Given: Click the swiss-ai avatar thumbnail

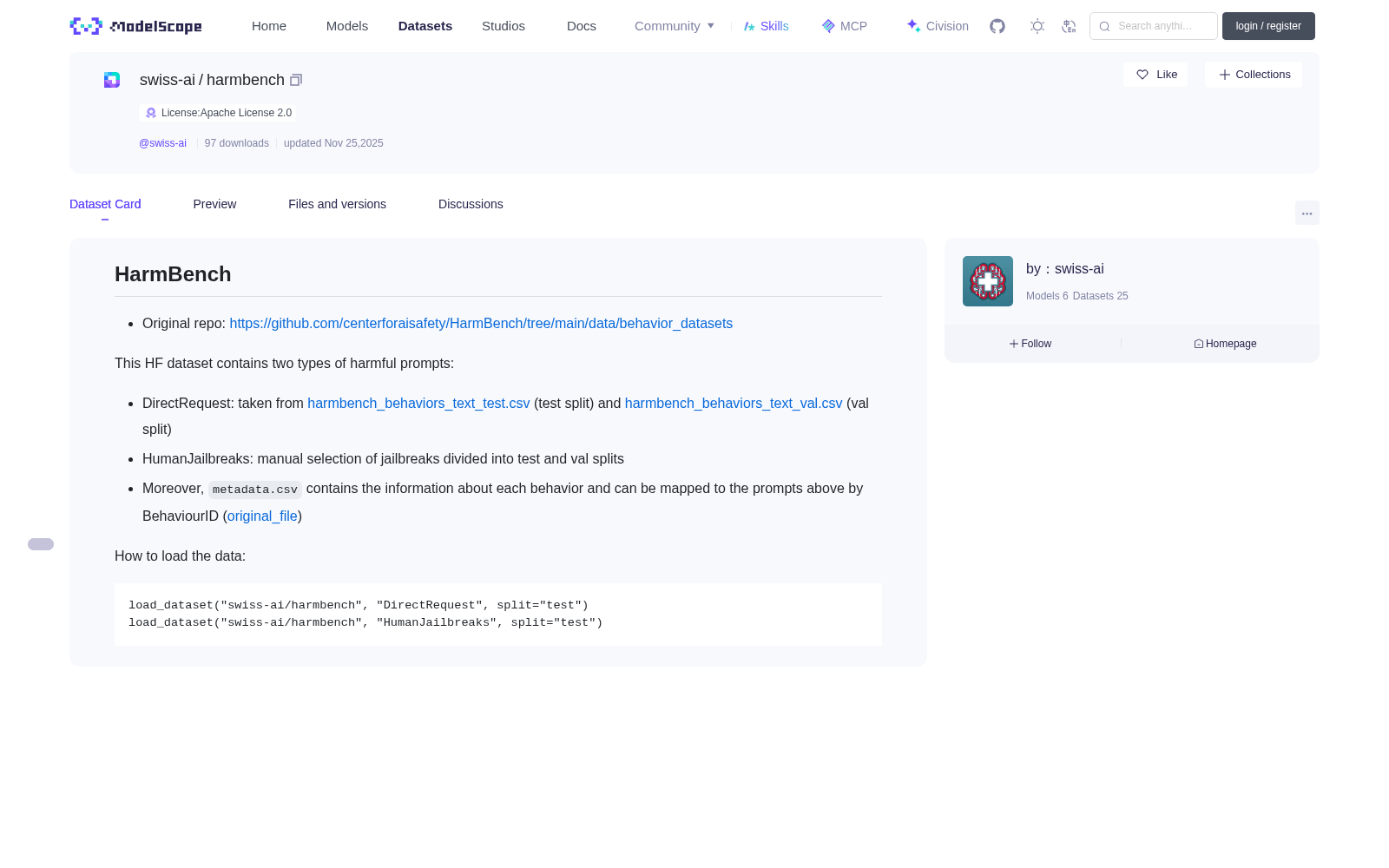Looking at the screenshot, I should [988, 281].
